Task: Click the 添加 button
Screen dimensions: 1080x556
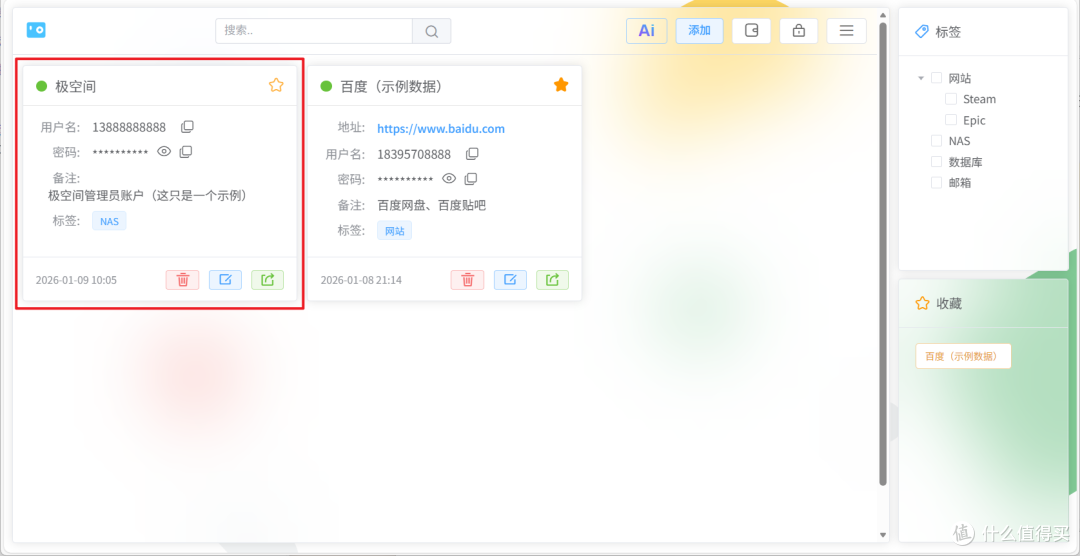Action: (x=699, y=31)
